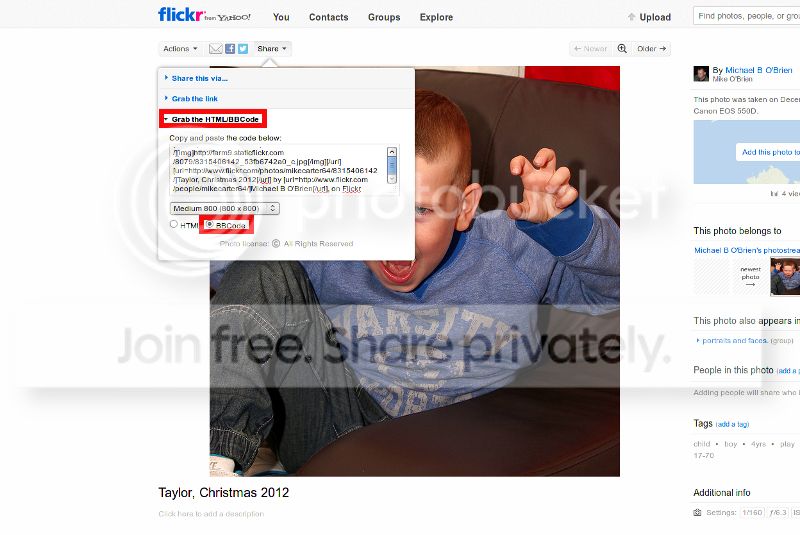
Task: Click the camera settings icon
Action: [697, 512]
